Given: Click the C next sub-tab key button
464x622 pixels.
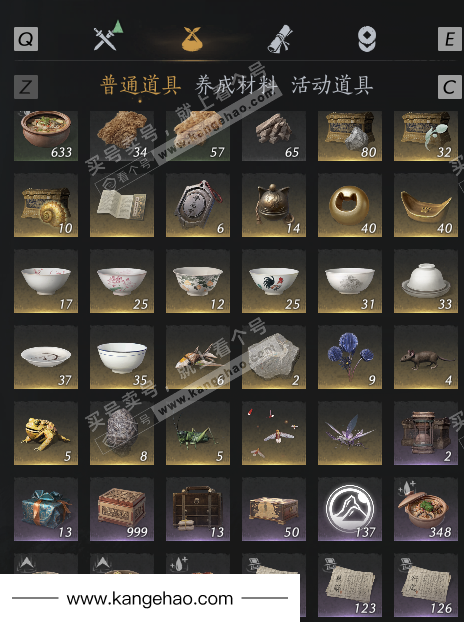Looking at the screenshot, I should click(x=450, y=87).
